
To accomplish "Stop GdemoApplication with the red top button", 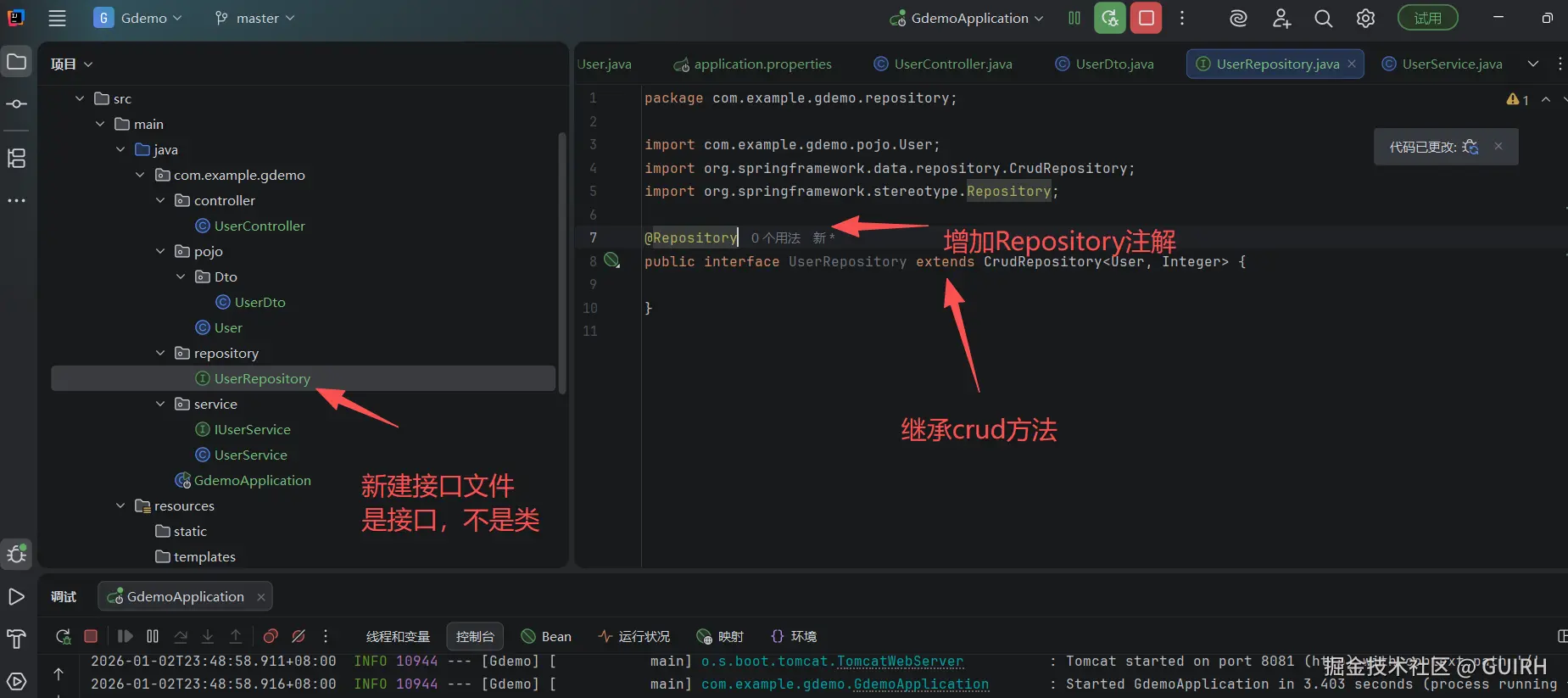I will coord(1147,18).
